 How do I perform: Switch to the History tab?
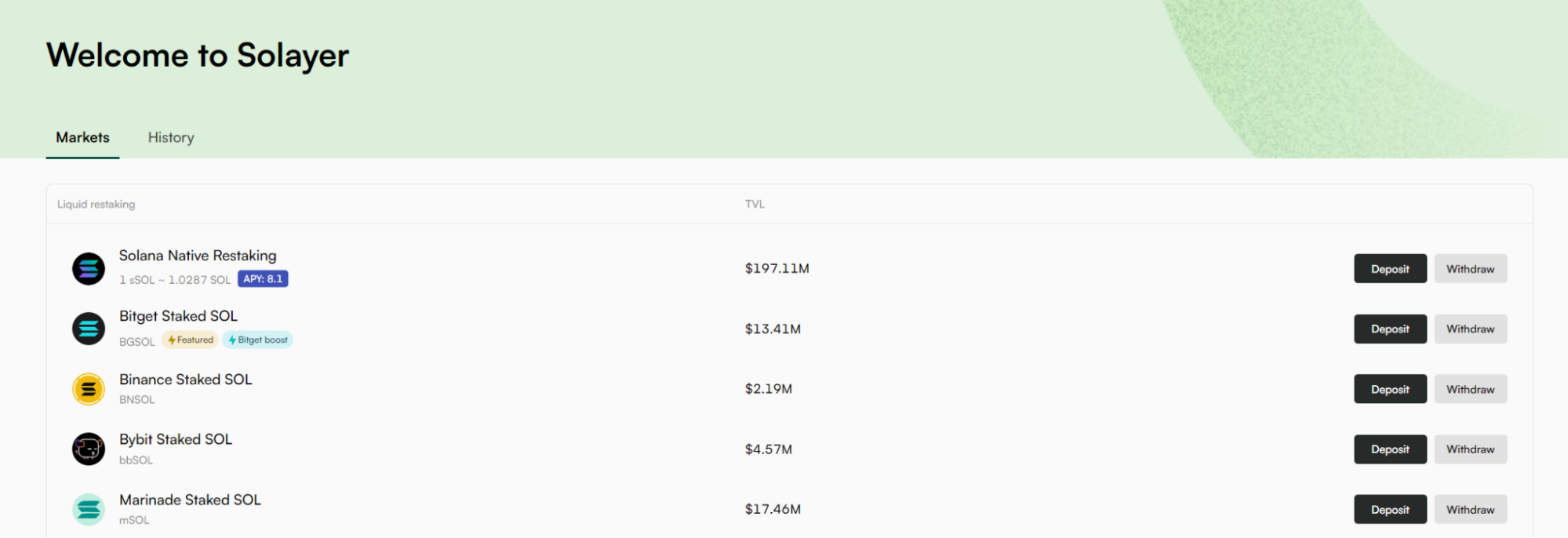click(171, 137)
